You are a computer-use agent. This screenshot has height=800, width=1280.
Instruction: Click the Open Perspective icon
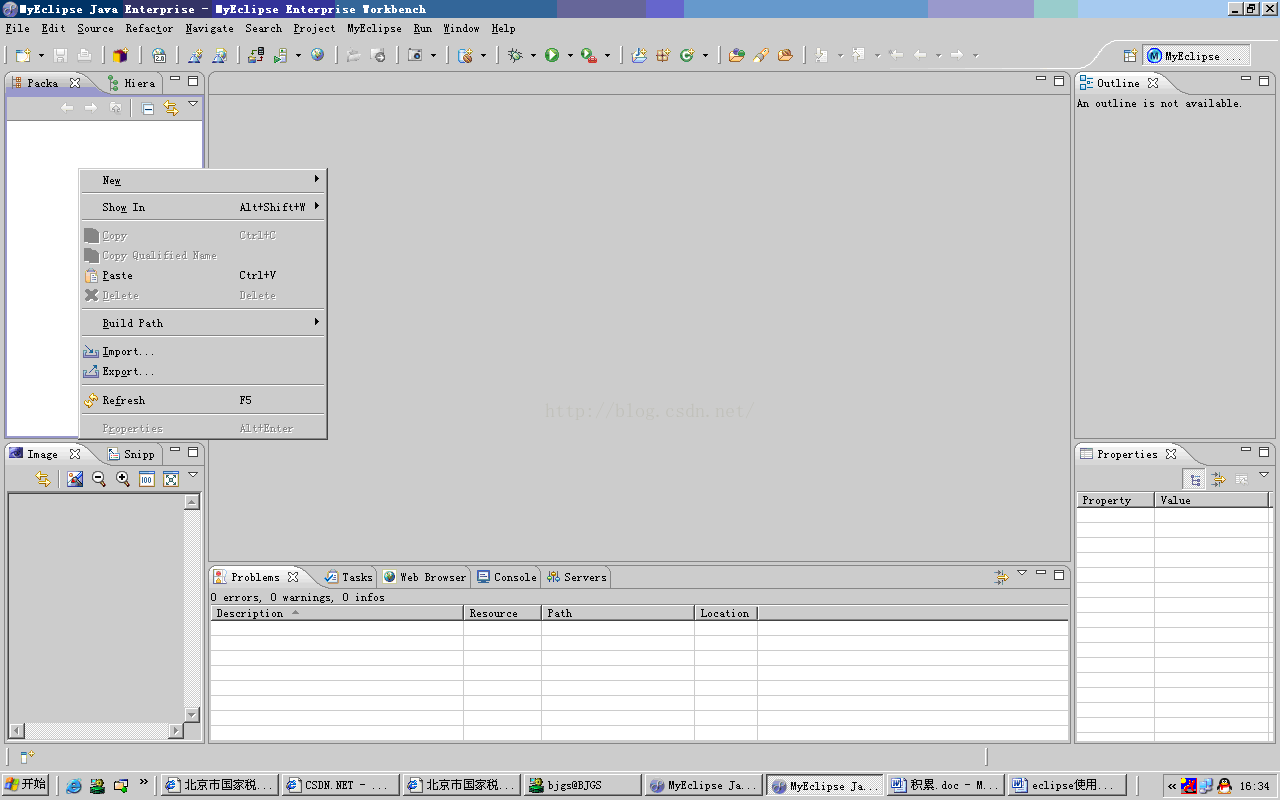(x=1130, y=56)
